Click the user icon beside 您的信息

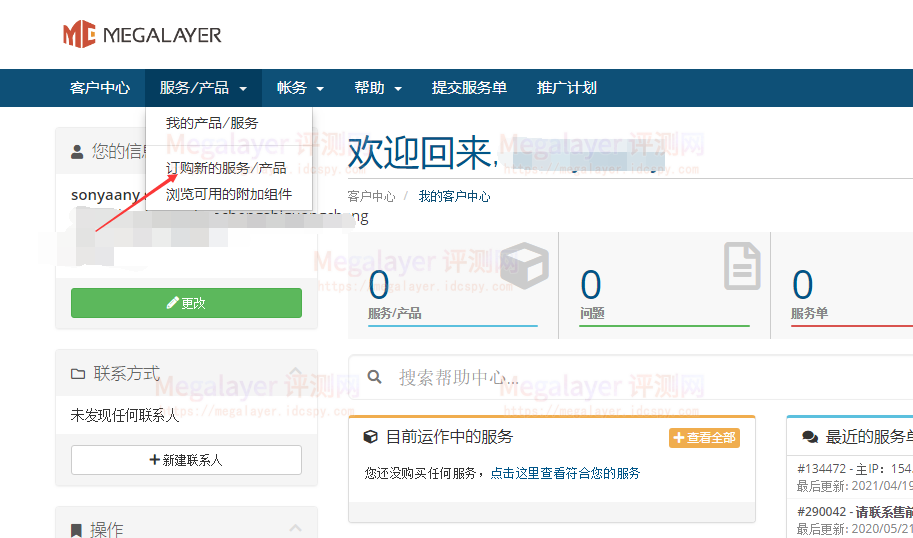click(x=77, y=152)
